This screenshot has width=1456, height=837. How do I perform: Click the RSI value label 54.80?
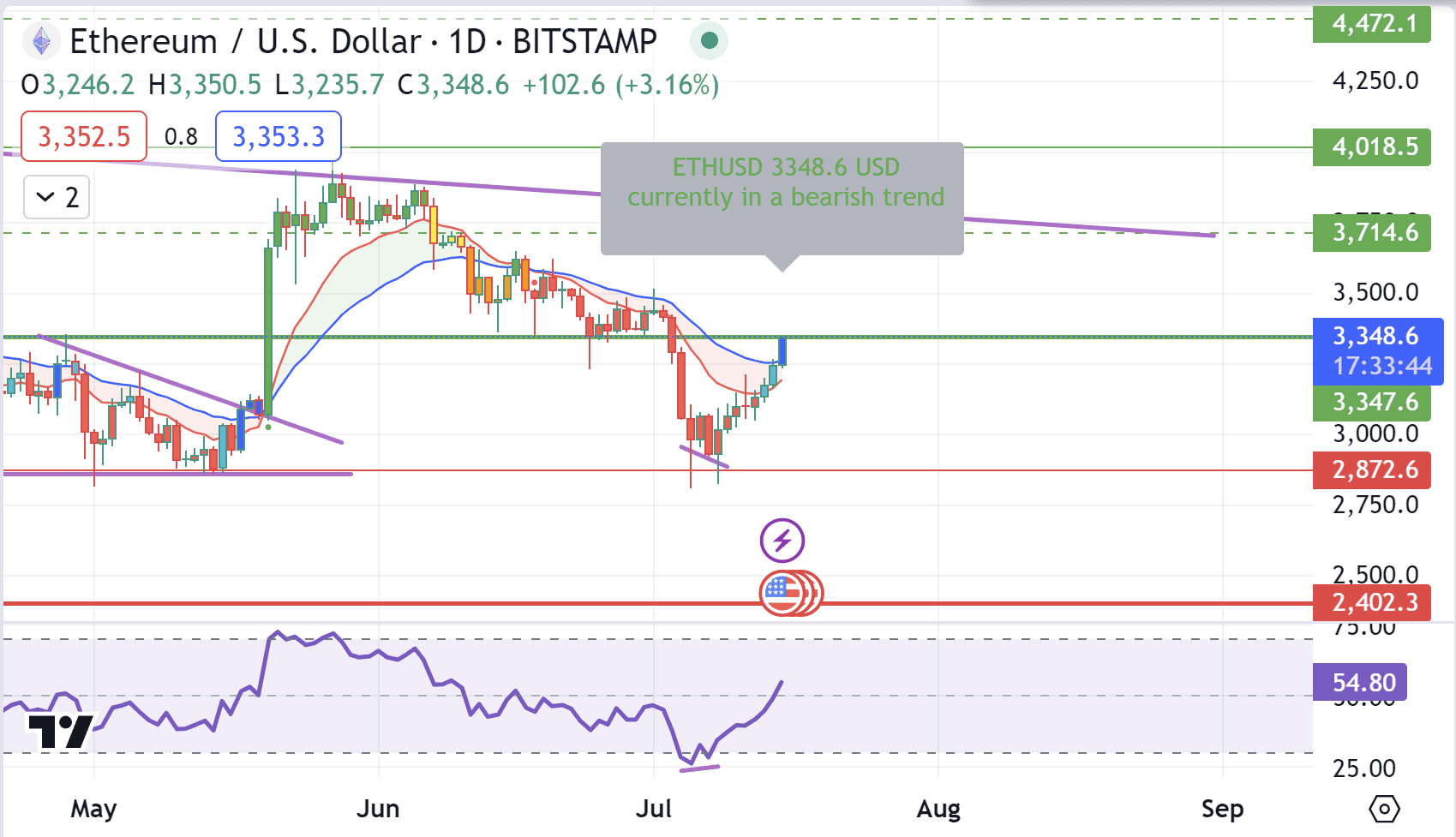point(1360,683)
